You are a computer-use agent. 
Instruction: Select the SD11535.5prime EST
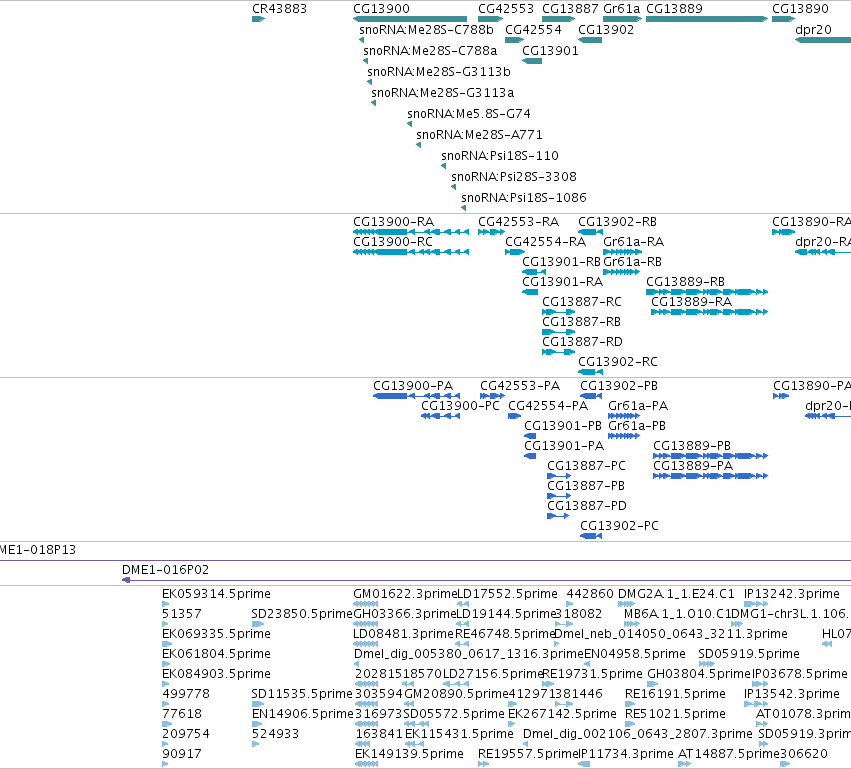258,704
